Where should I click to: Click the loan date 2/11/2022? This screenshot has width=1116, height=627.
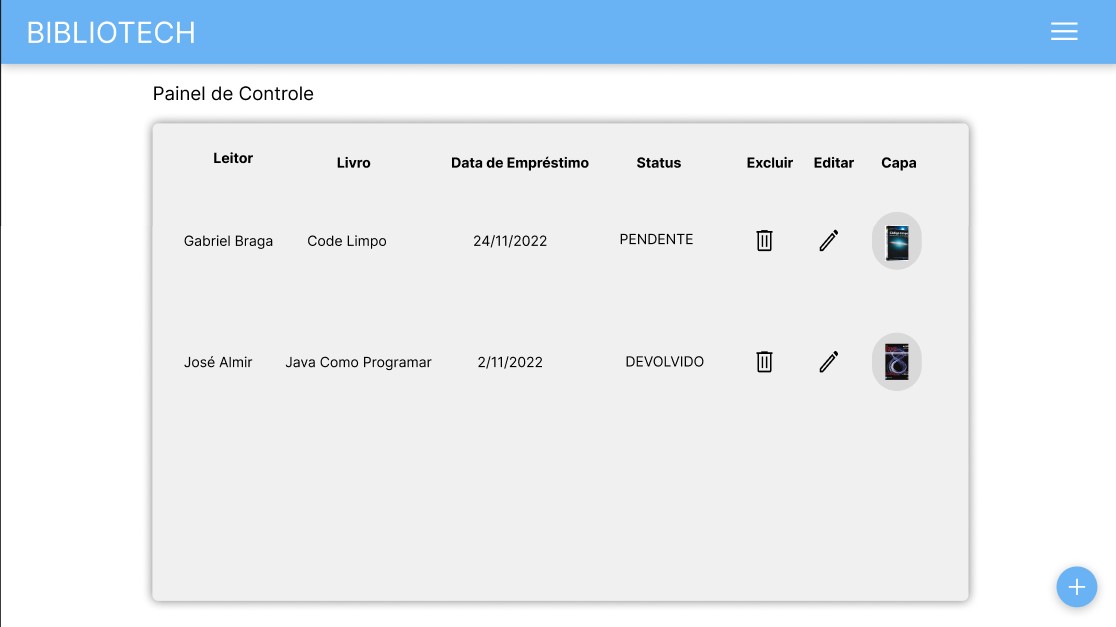[510, 362]
